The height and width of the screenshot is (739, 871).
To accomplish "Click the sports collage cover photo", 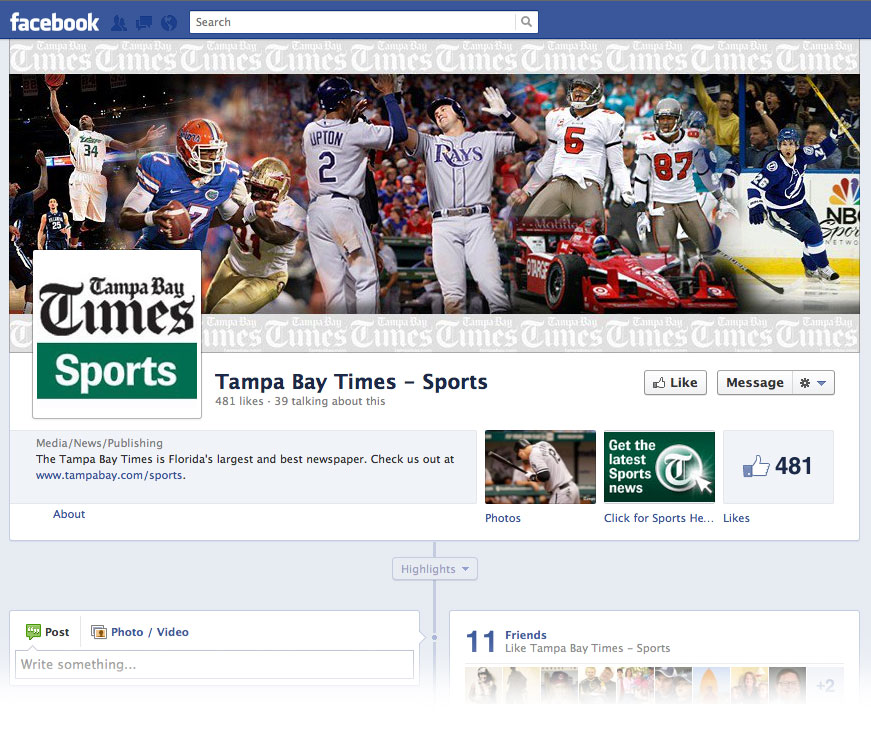I will (434, 194).
